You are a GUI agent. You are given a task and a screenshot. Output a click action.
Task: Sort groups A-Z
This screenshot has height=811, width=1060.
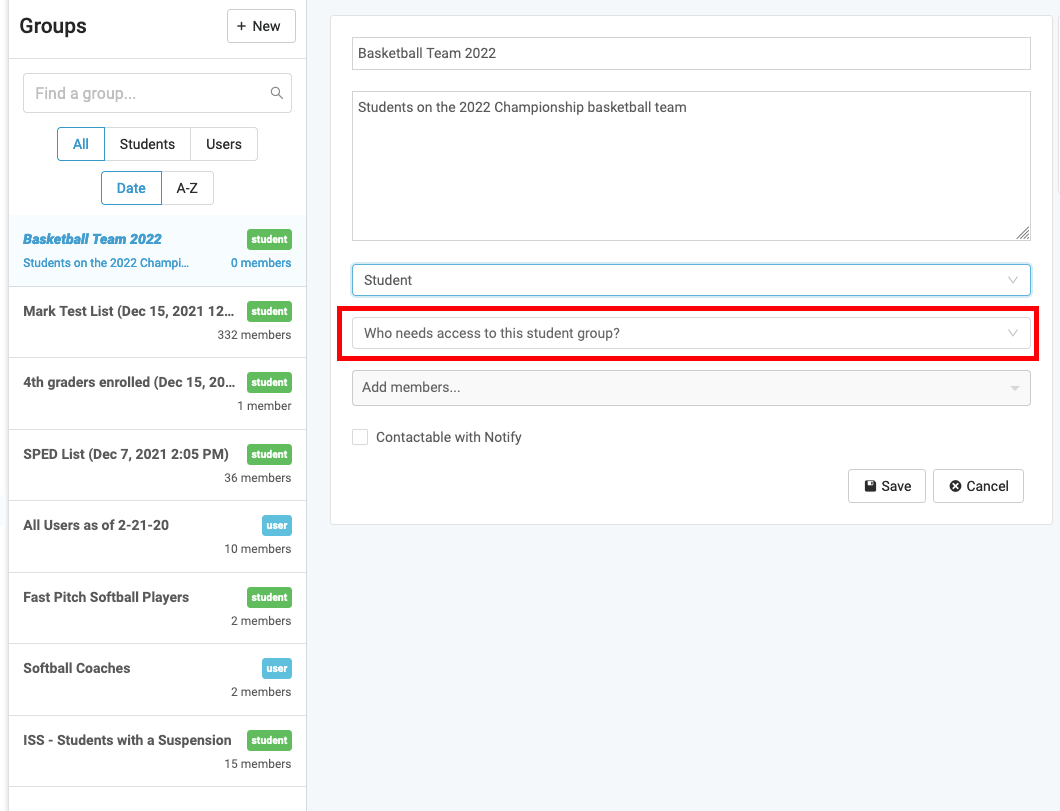tap(187, 188)
